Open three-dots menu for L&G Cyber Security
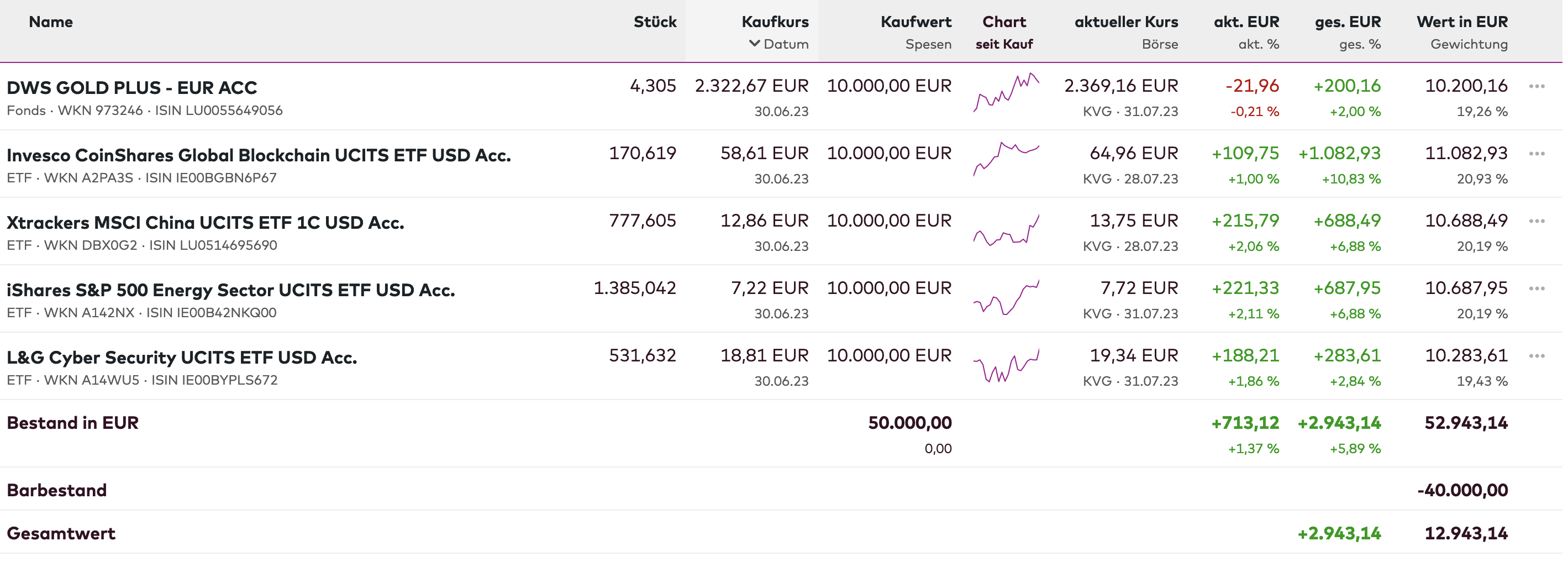This screenshot has height=567, width=1568. [1537, 356]
